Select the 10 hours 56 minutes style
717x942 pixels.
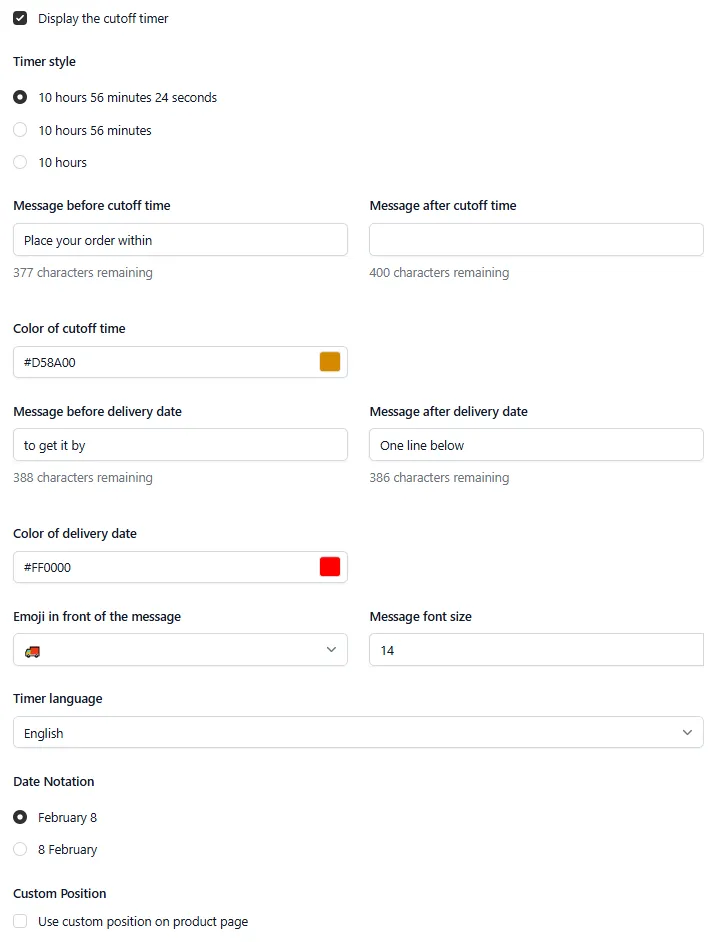tap(20, 130)
